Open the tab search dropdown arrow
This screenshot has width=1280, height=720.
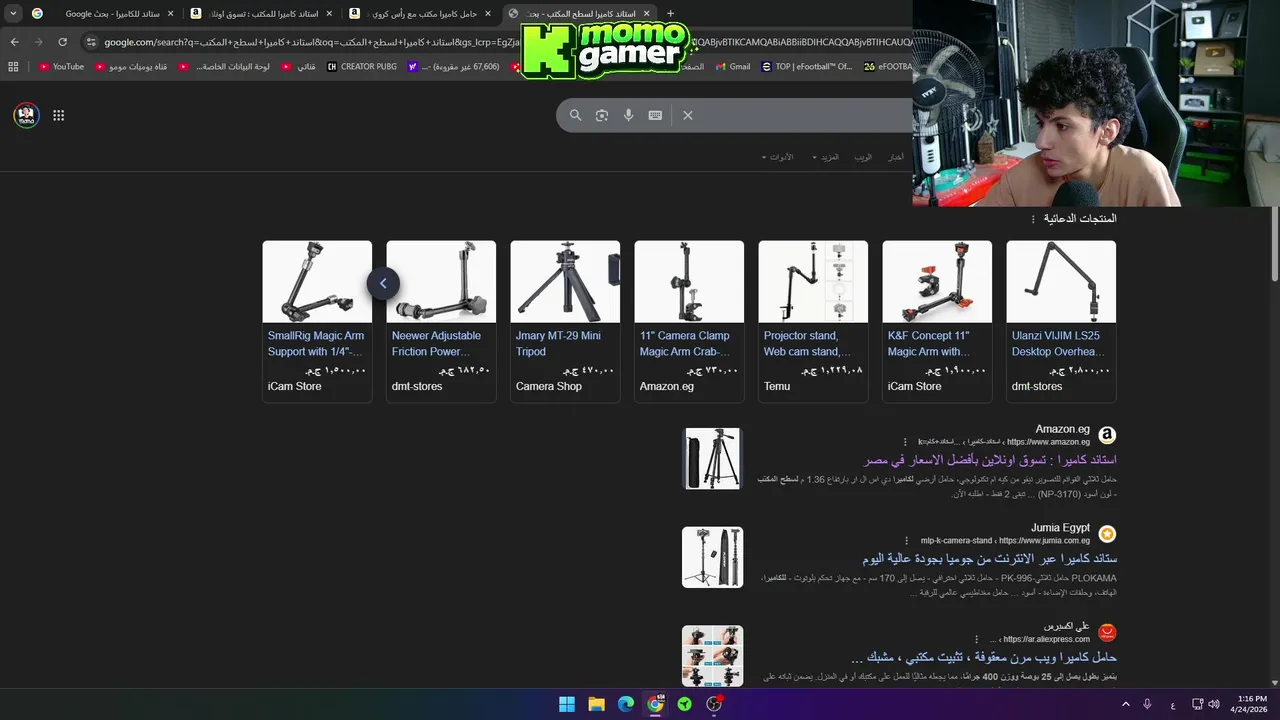[x=13, y=14]
